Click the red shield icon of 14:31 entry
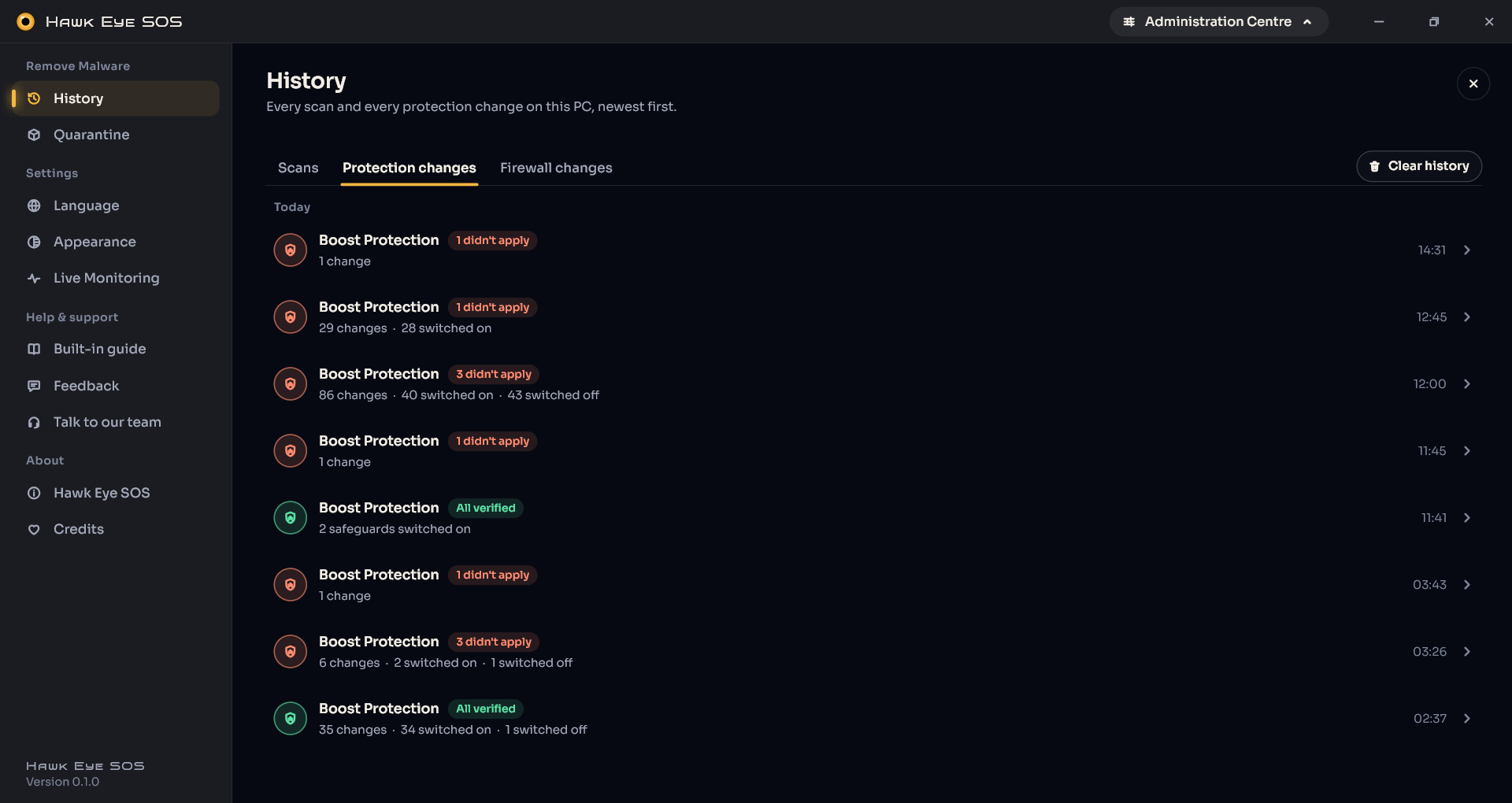Image resolution: width=1512 pixels, height=803 pixels. click(290, 250)
